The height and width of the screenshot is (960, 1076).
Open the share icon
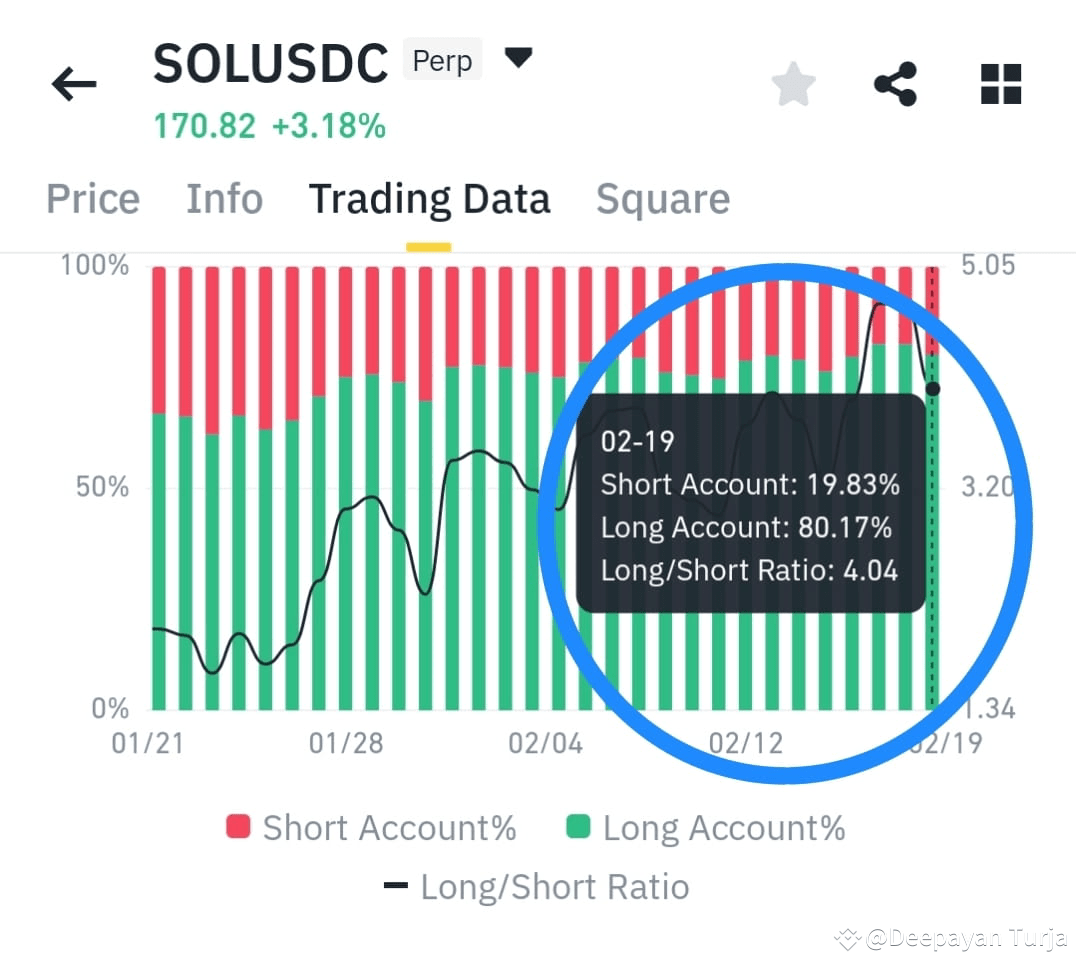pos(895,83)
